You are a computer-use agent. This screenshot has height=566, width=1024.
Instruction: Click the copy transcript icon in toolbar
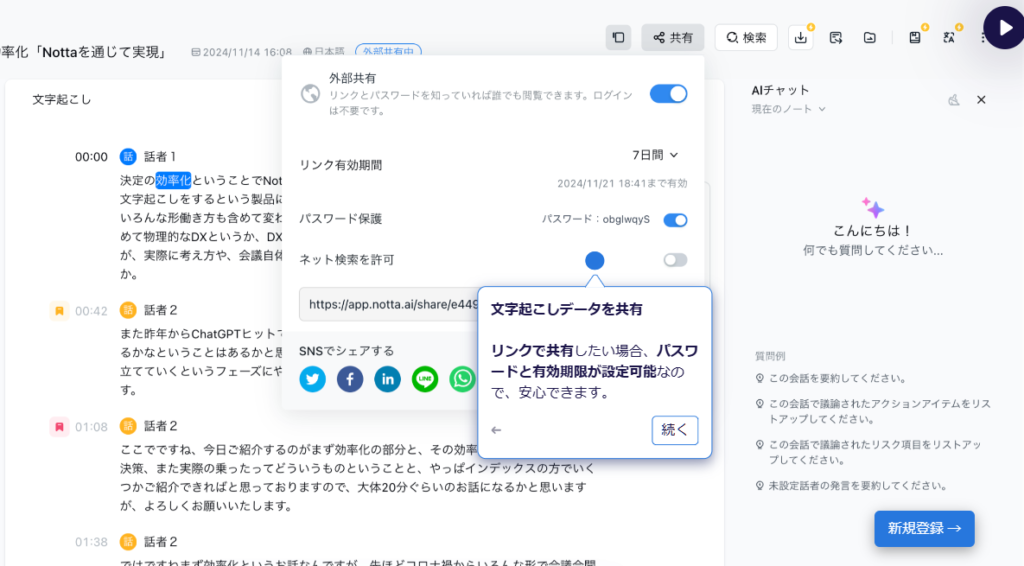click(618, 37)
